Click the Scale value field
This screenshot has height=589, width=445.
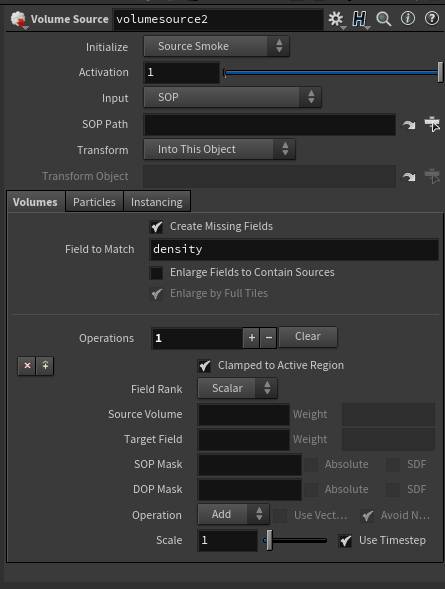point(228,541)
